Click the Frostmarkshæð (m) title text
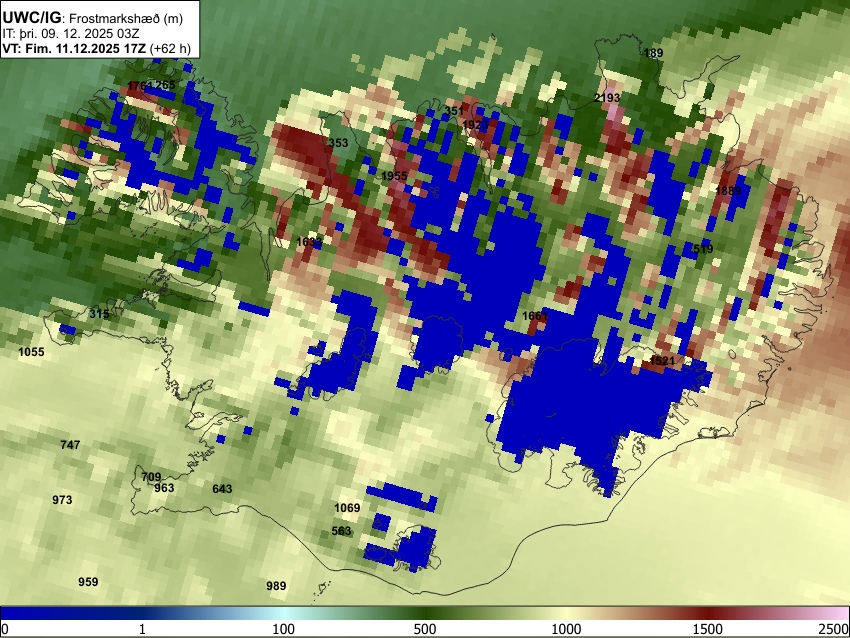Image resolution: width=850 pixels, height=638 pixels. pyautogui.click(x=126, y=18)
